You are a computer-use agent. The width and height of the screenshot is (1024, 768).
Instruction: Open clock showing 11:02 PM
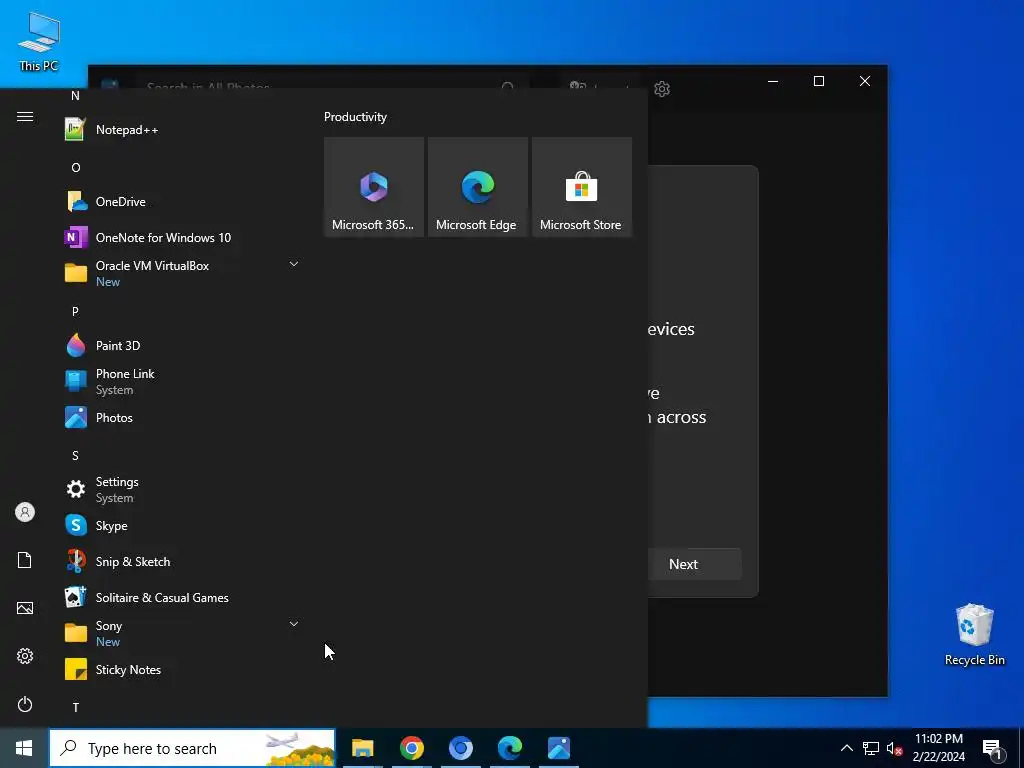pyautogui.click(x=938, y=748)
